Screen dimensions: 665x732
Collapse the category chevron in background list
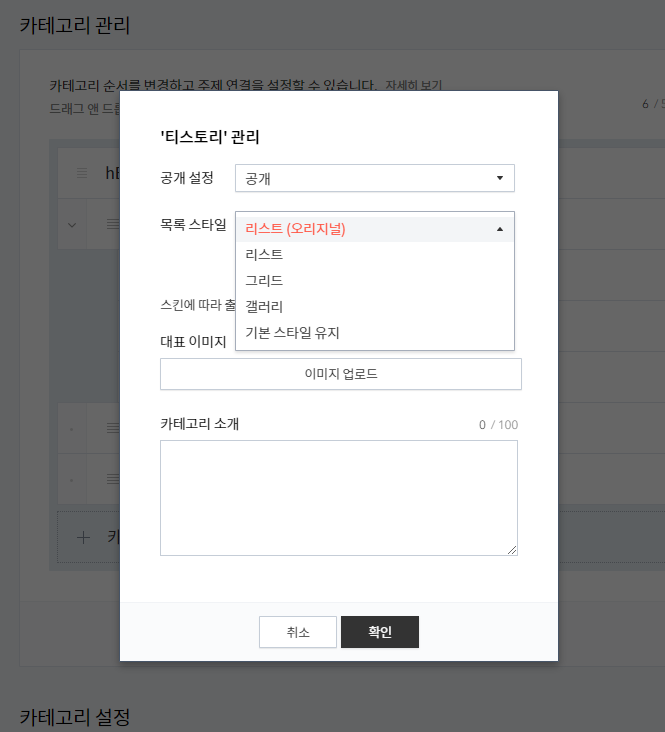click(72, 225)
